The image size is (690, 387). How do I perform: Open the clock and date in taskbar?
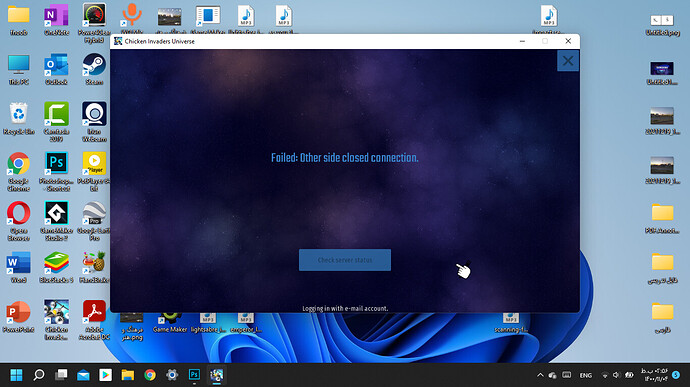click(654, 375)
